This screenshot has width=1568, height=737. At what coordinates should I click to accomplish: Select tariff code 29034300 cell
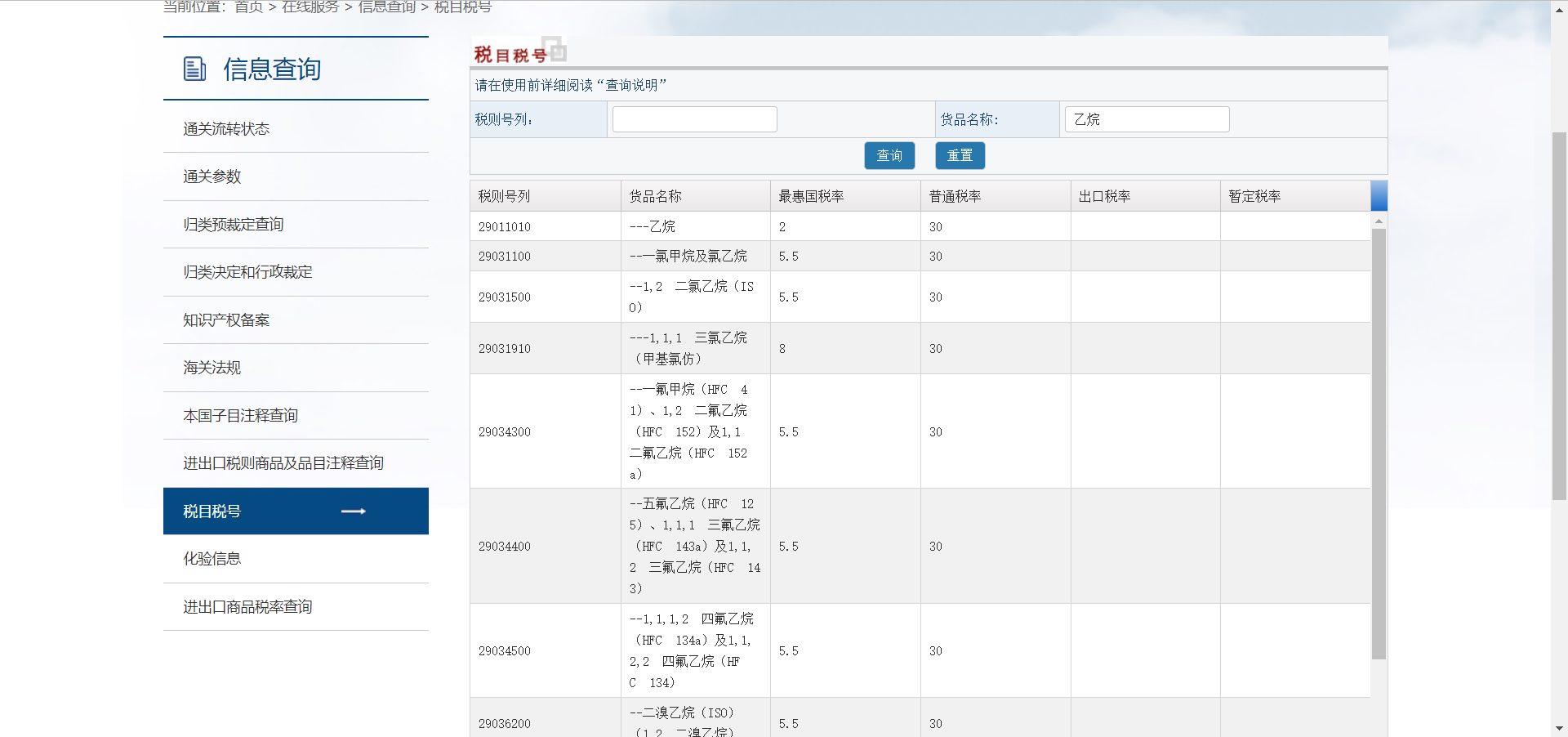(546, 431)
